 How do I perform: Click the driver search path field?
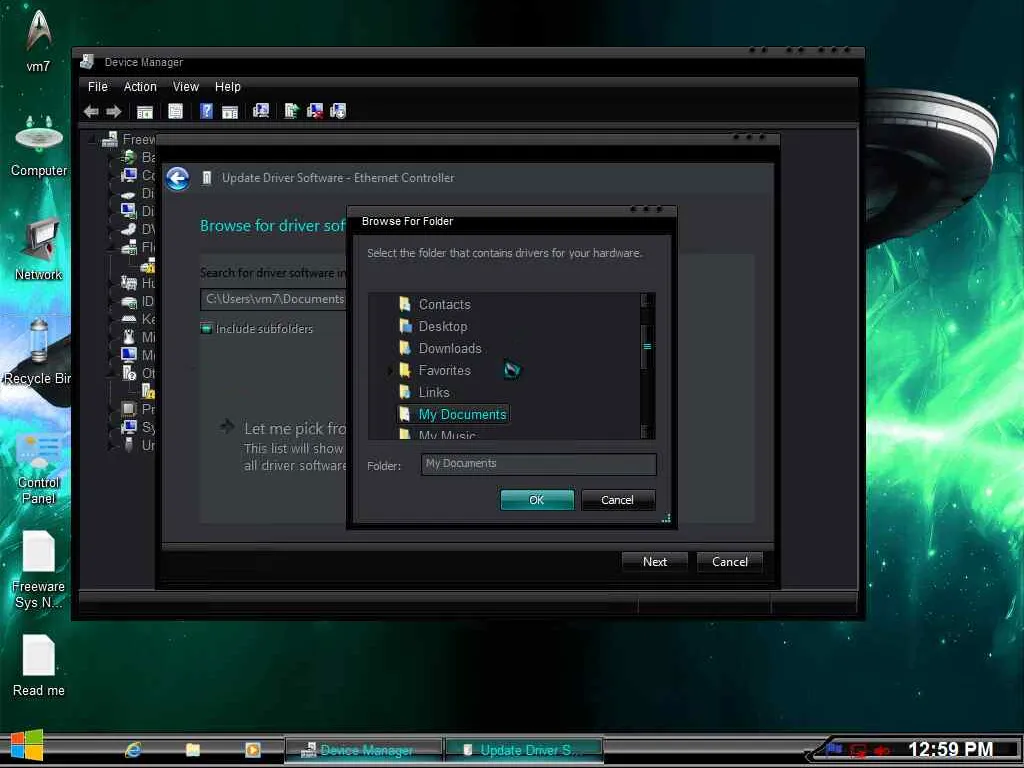[274, 299]
